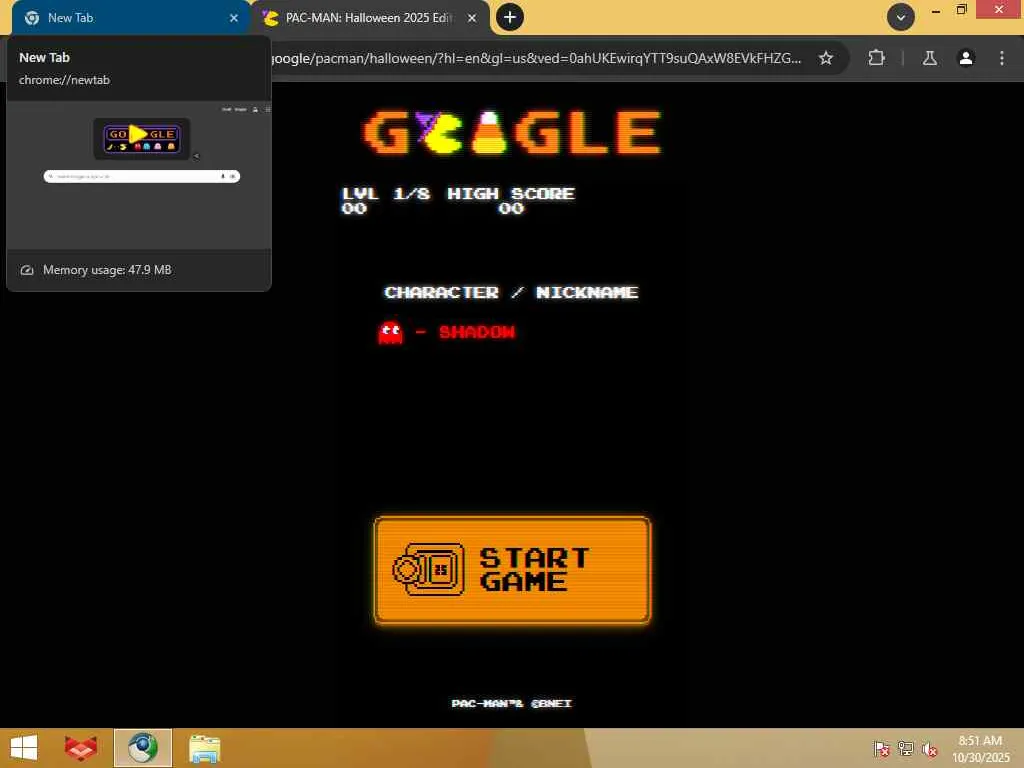Open the clock showing 8:51 AM
This screenshot has width=1024, height=768.
pos(980,748)
